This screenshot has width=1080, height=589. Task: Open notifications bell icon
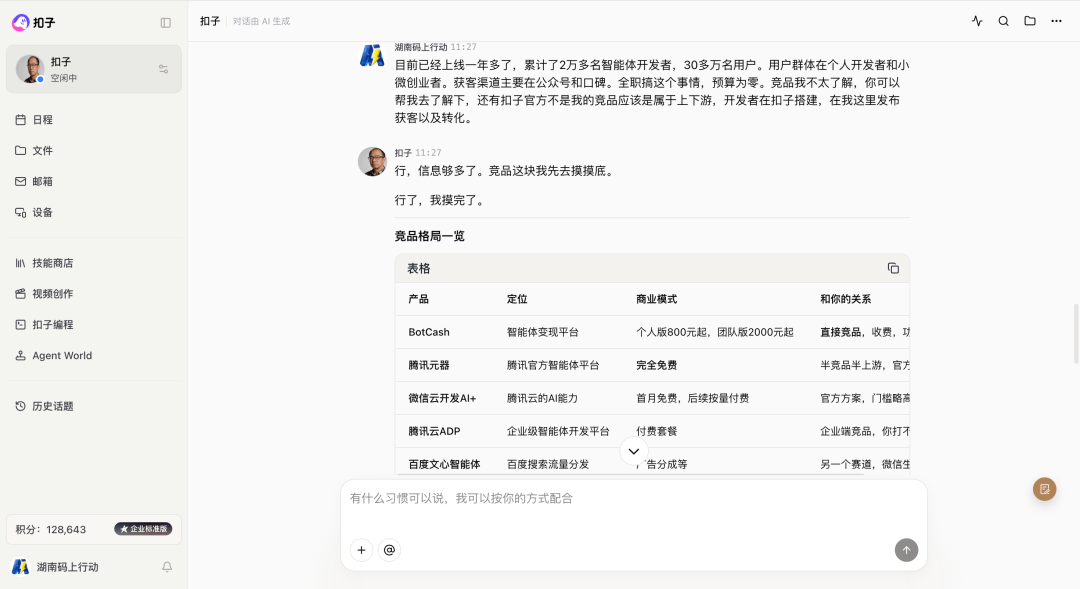click(167, 567)
